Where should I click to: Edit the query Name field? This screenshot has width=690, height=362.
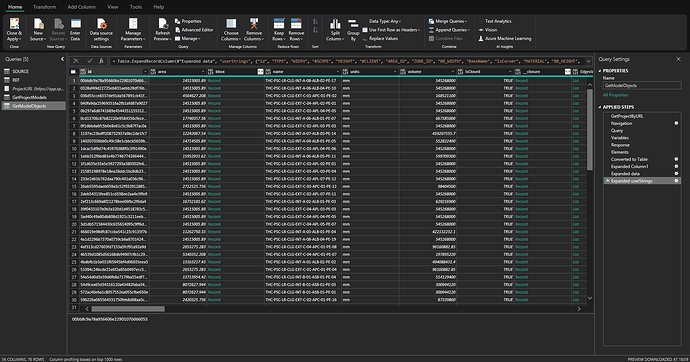(x=642, y=86)
